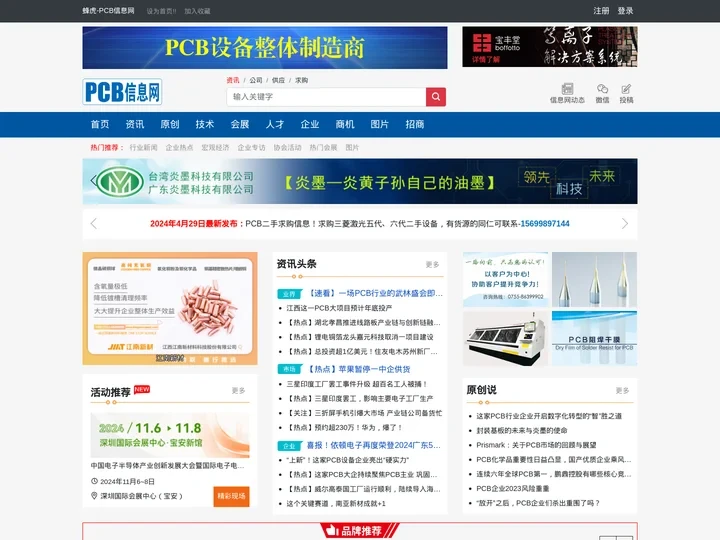The image size is (720, 540).
Task: Open 协会活动 in hot recommendations
Action: tap(287, 147)
